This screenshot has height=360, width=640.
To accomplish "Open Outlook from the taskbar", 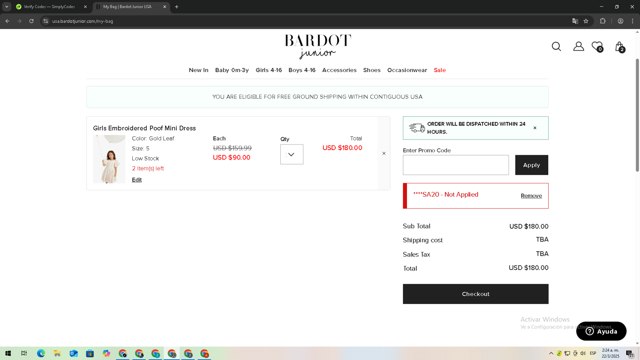I will click(x=73, y=353).
